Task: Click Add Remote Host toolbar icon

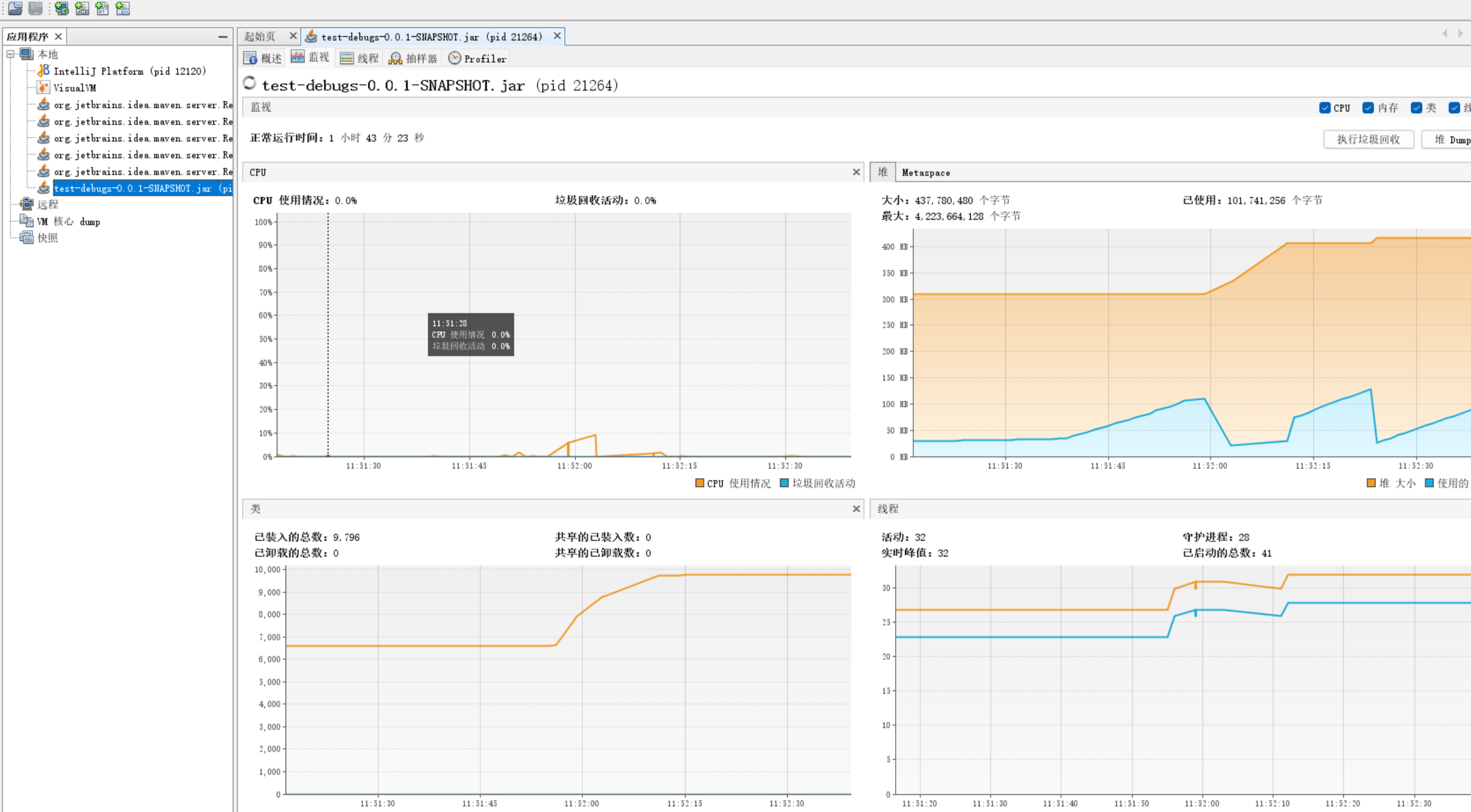Action: 62,8
